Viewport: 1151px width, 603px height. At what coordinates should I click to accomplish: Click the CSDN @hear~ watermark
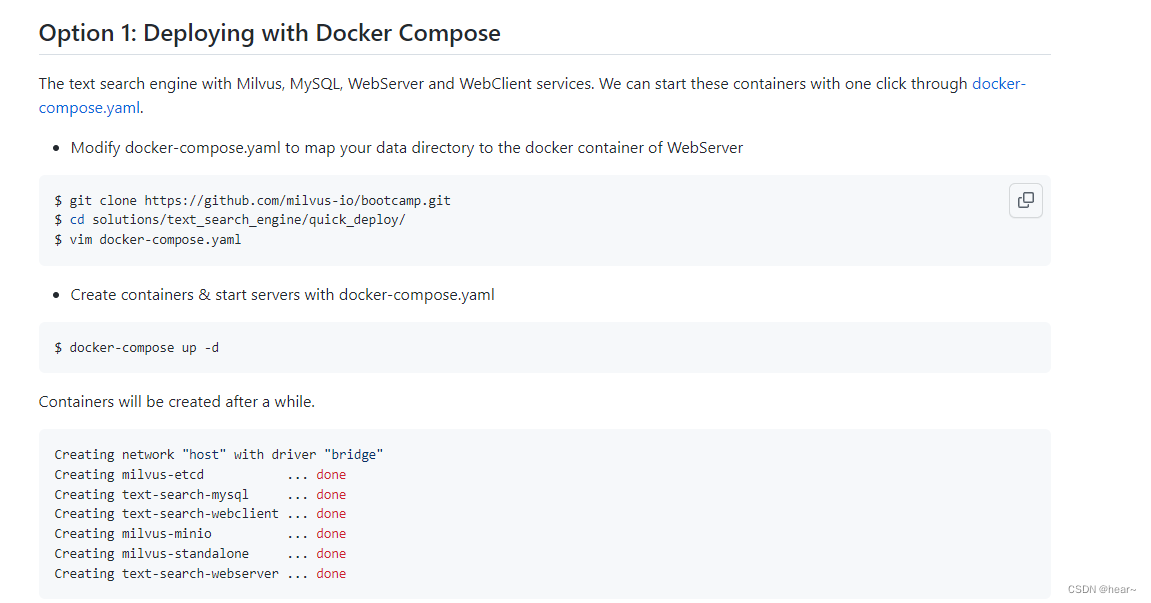1101,589
